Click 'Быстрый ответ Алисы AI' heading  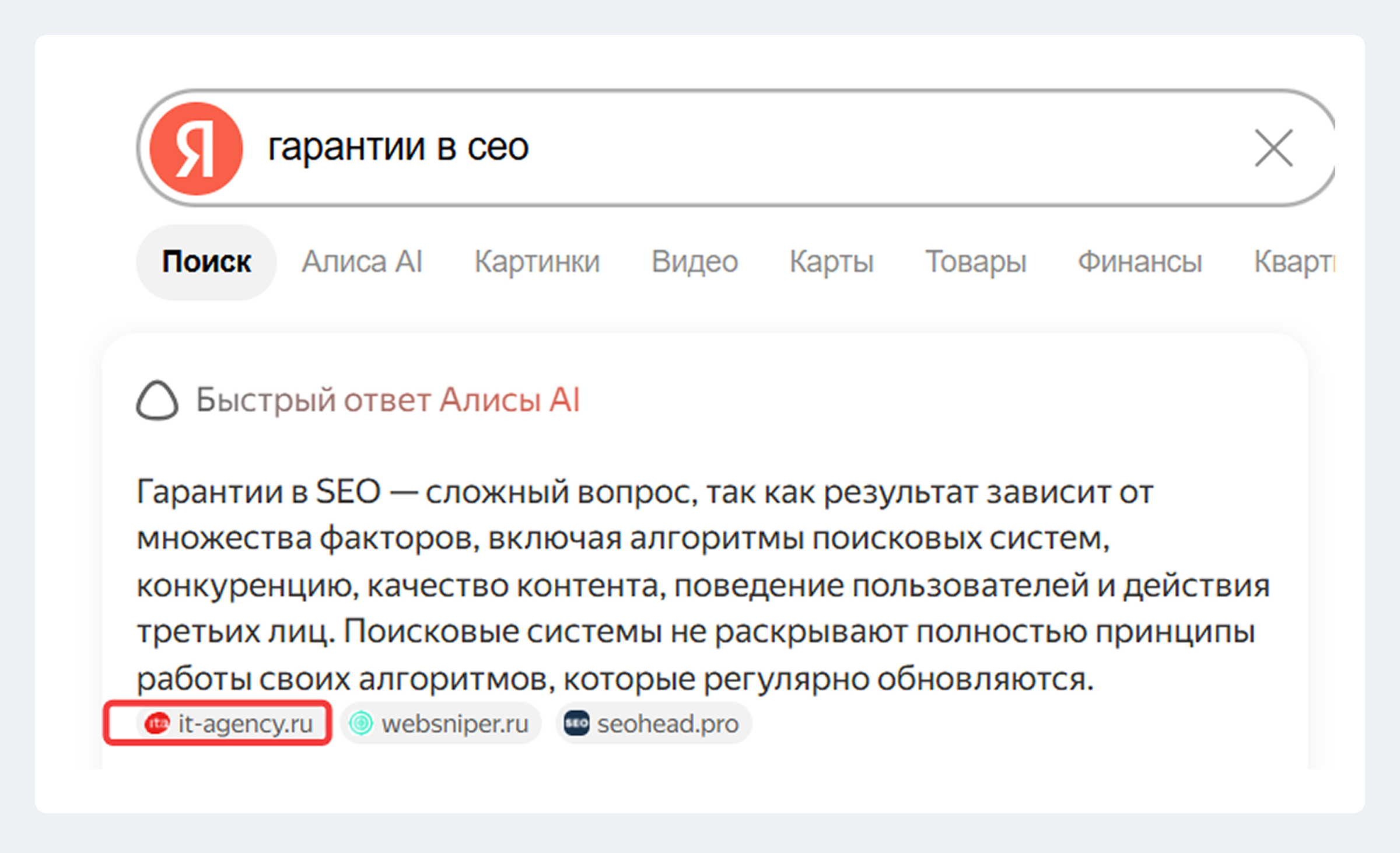387,400
